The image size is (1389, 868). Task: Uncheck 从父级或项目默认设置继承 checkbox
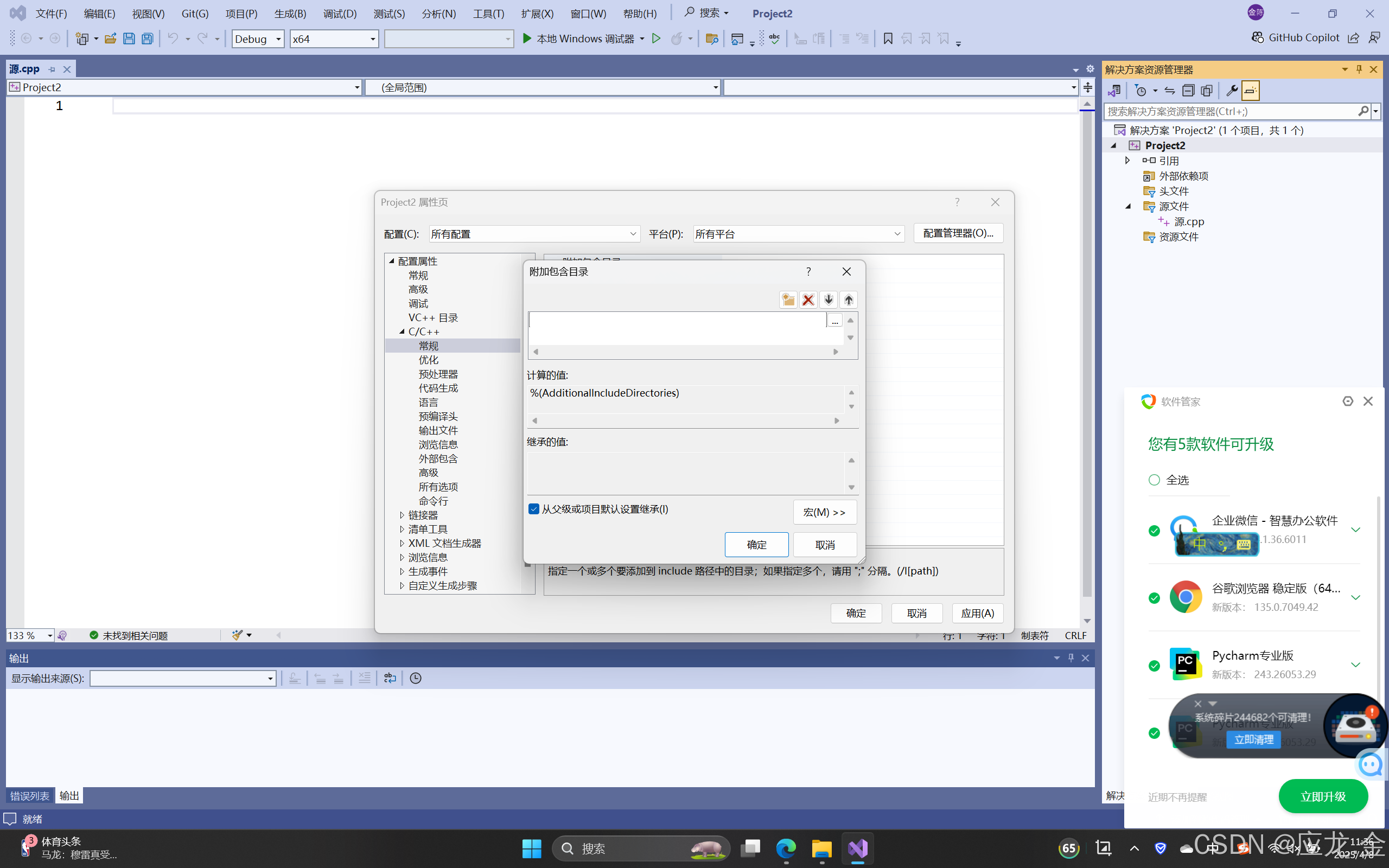point(534,509)
